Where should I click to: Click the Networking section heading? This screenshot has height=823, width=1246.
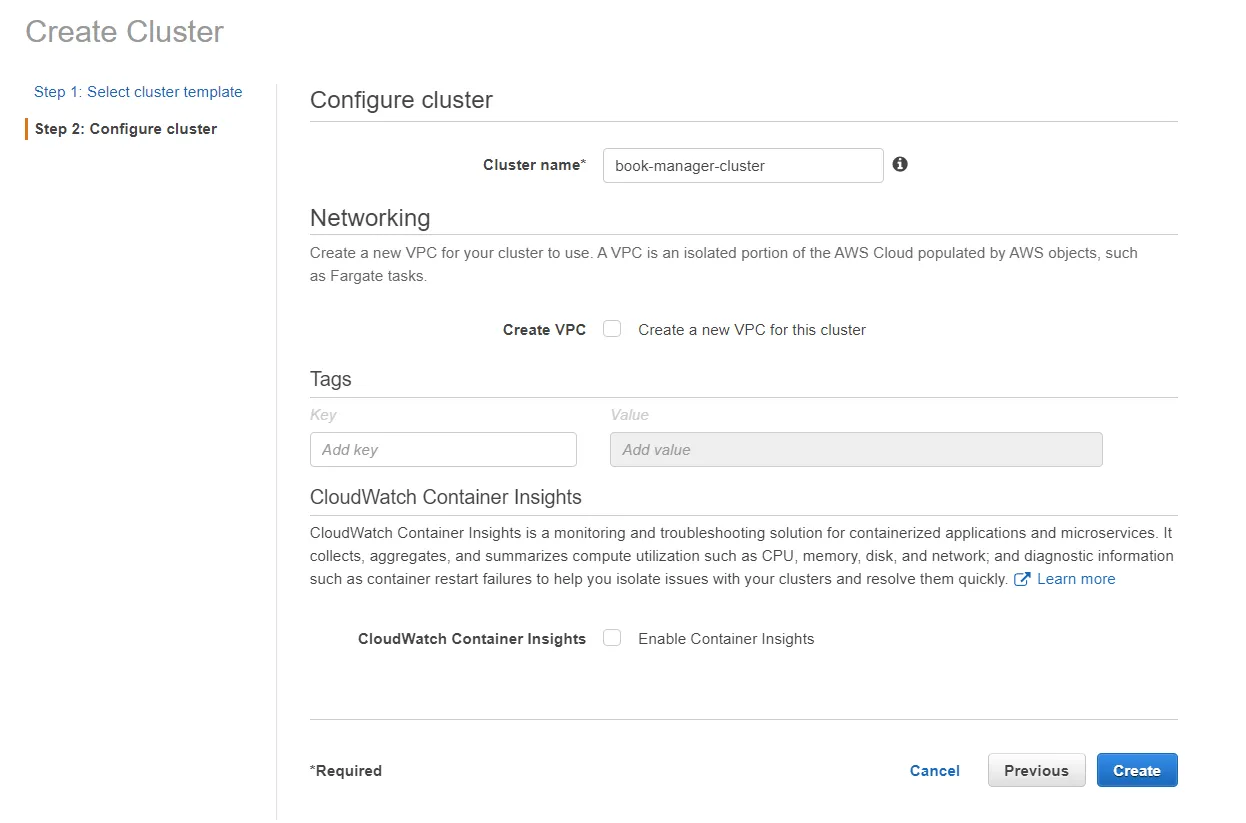pos(370,218)
